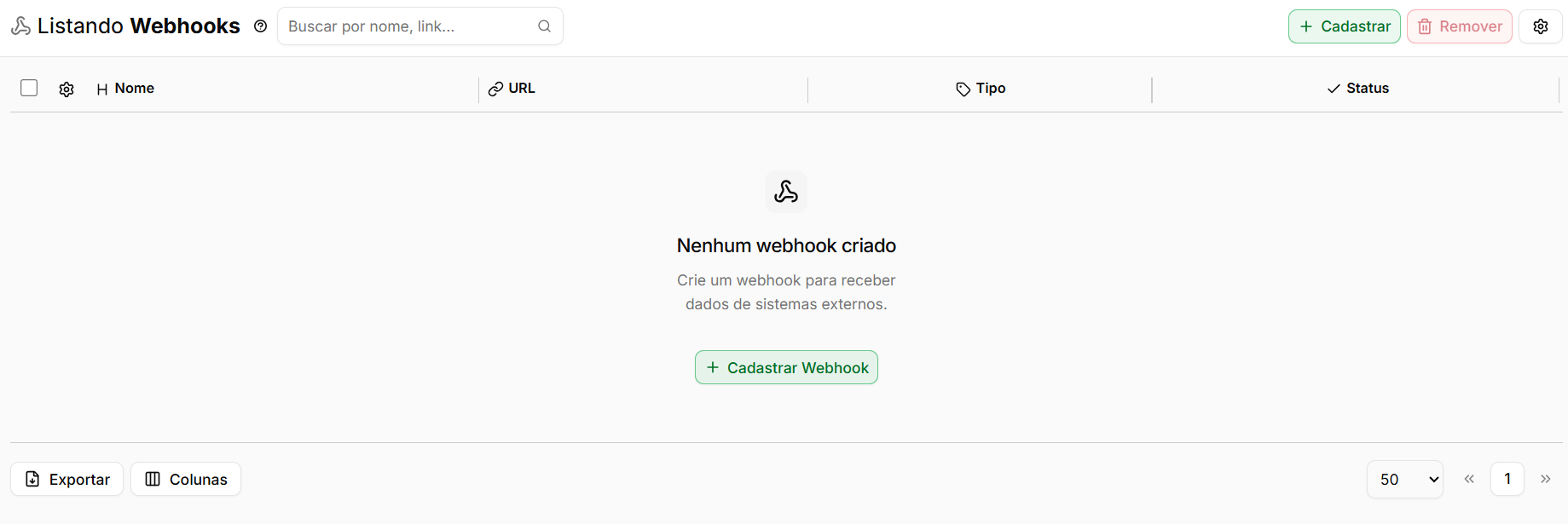1568x524 pixels.
Task: Click the Cadastrar button in the header
Action: coord(1345,26)
